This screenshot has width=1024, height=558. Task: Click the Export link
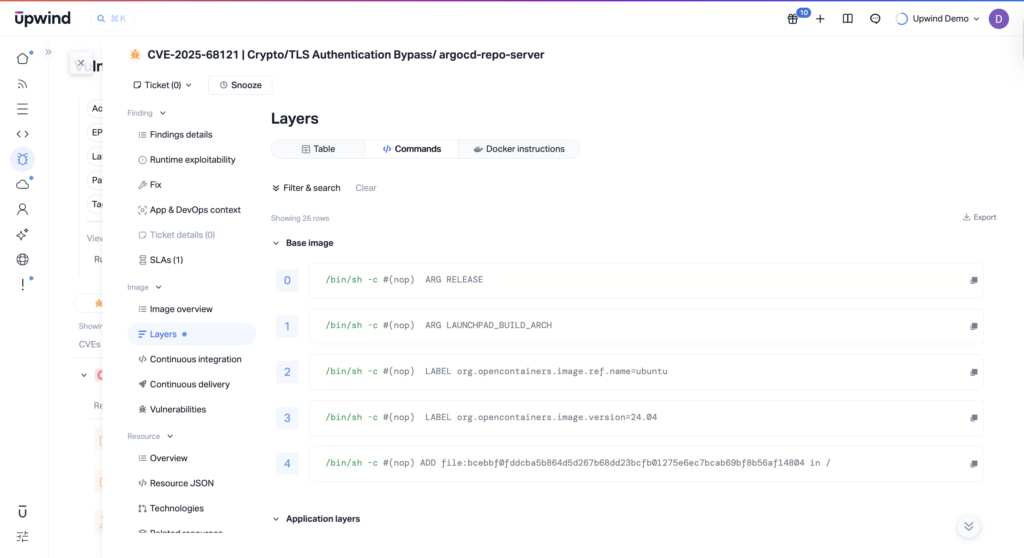coord(979,217)
